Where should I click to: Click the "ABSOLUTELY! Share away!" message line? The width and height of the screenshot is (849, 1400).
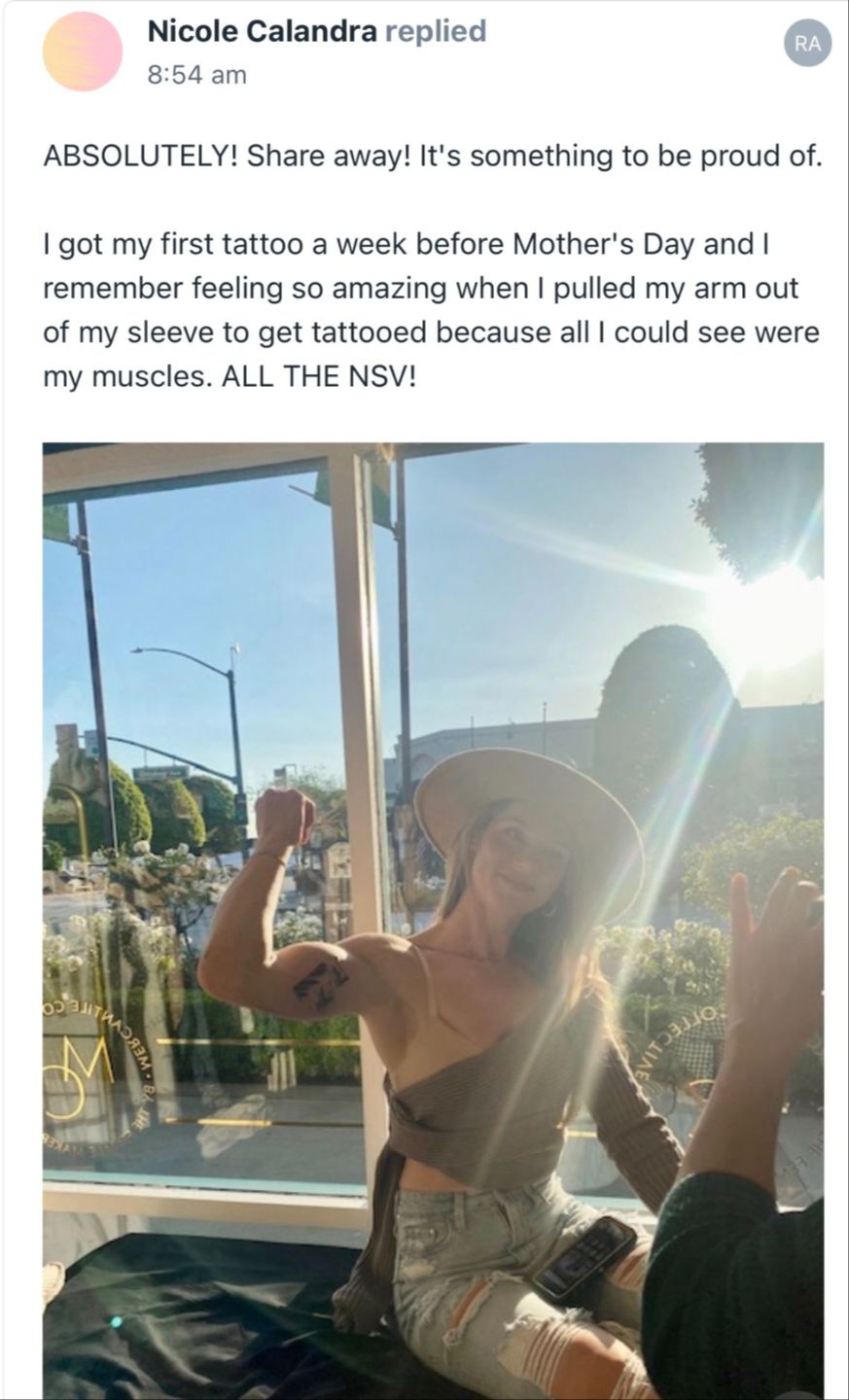click(433, 156)
